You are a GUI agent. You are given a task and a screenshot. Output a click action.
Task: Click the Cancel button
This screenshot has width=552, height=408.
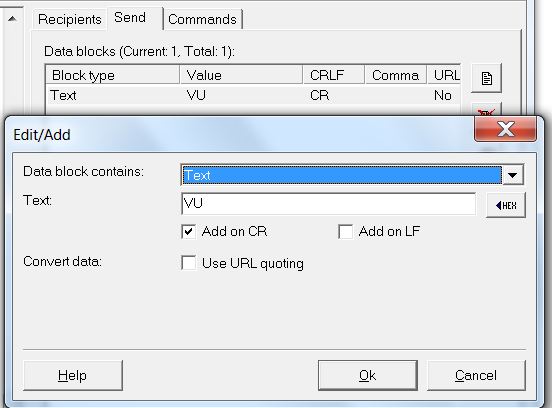(x=476, y=375)
